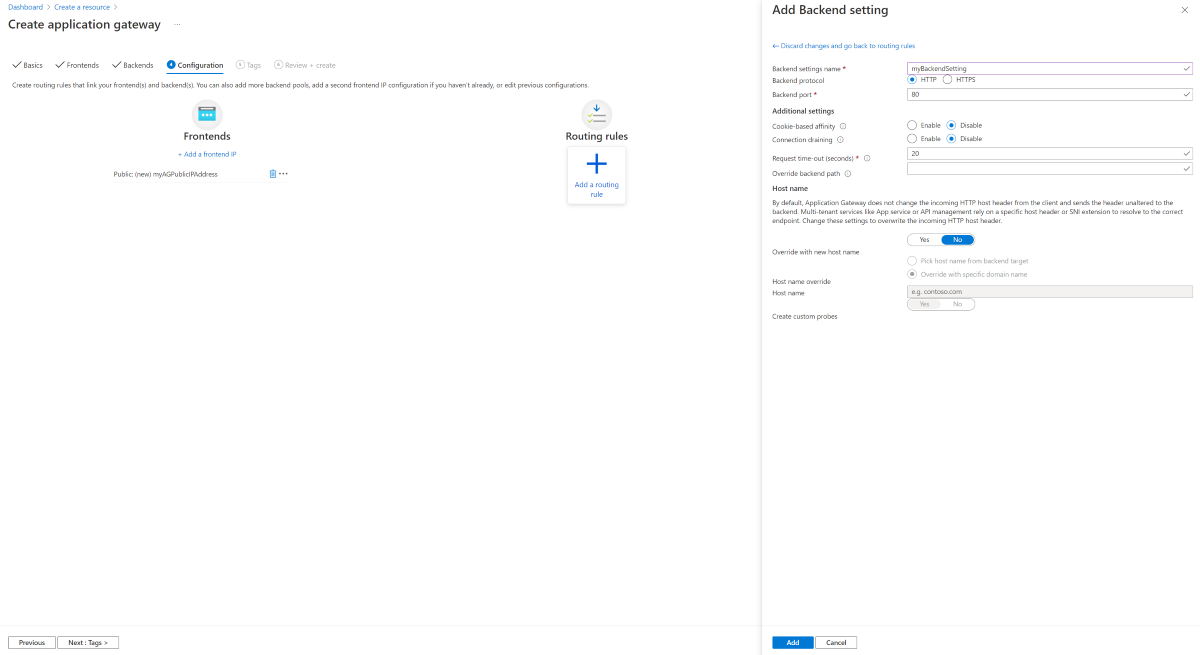Go to the Basics tab

click(28, 65)
